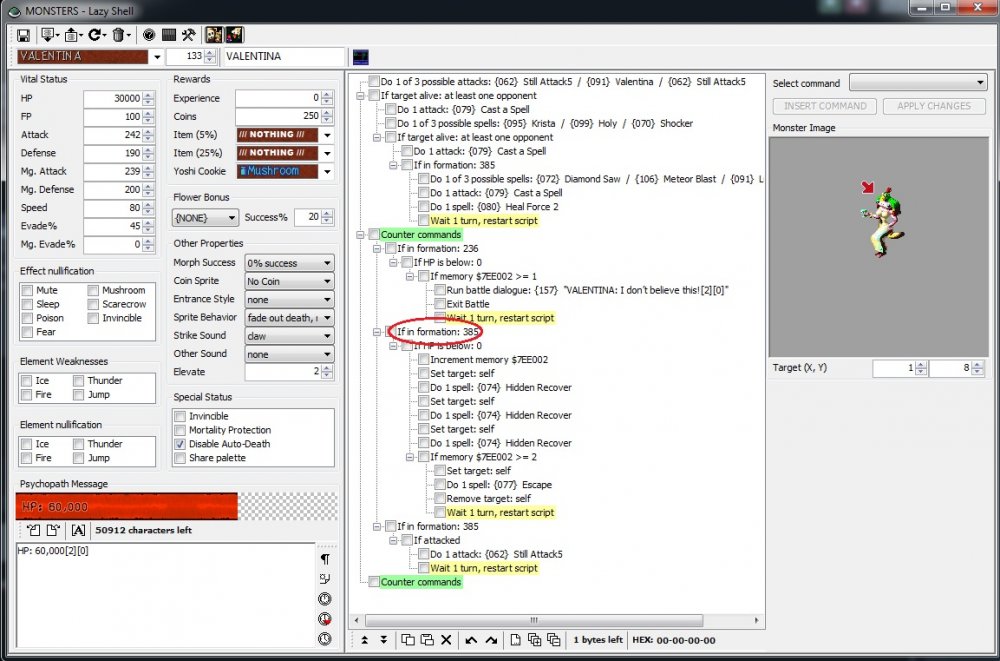The height and width of the screenshot is (661, 1000).
Task: Open the Select command dropdown
Action: tap(918, 83)
